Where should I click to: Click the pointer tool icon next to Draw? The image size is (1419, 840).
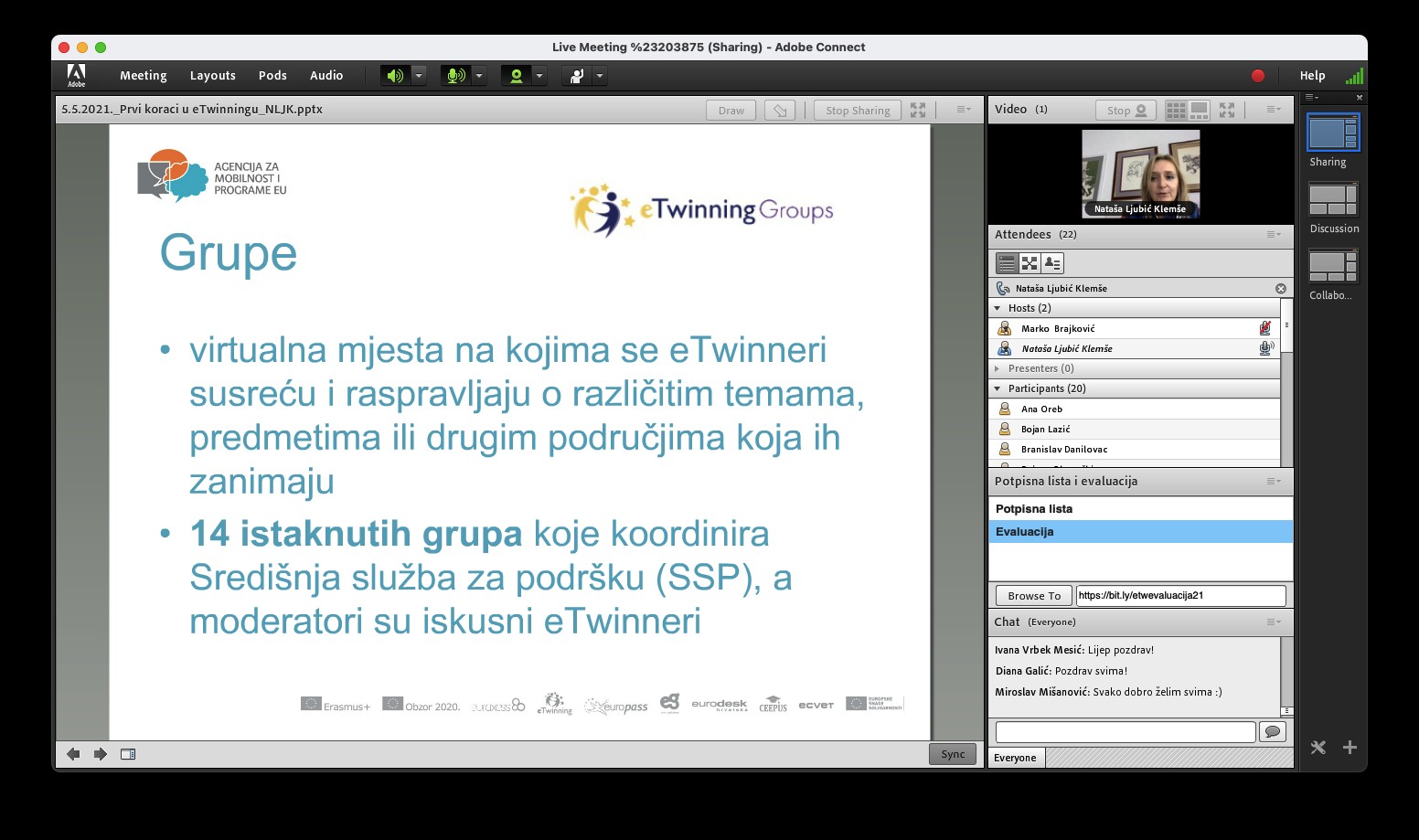[780, 111]
